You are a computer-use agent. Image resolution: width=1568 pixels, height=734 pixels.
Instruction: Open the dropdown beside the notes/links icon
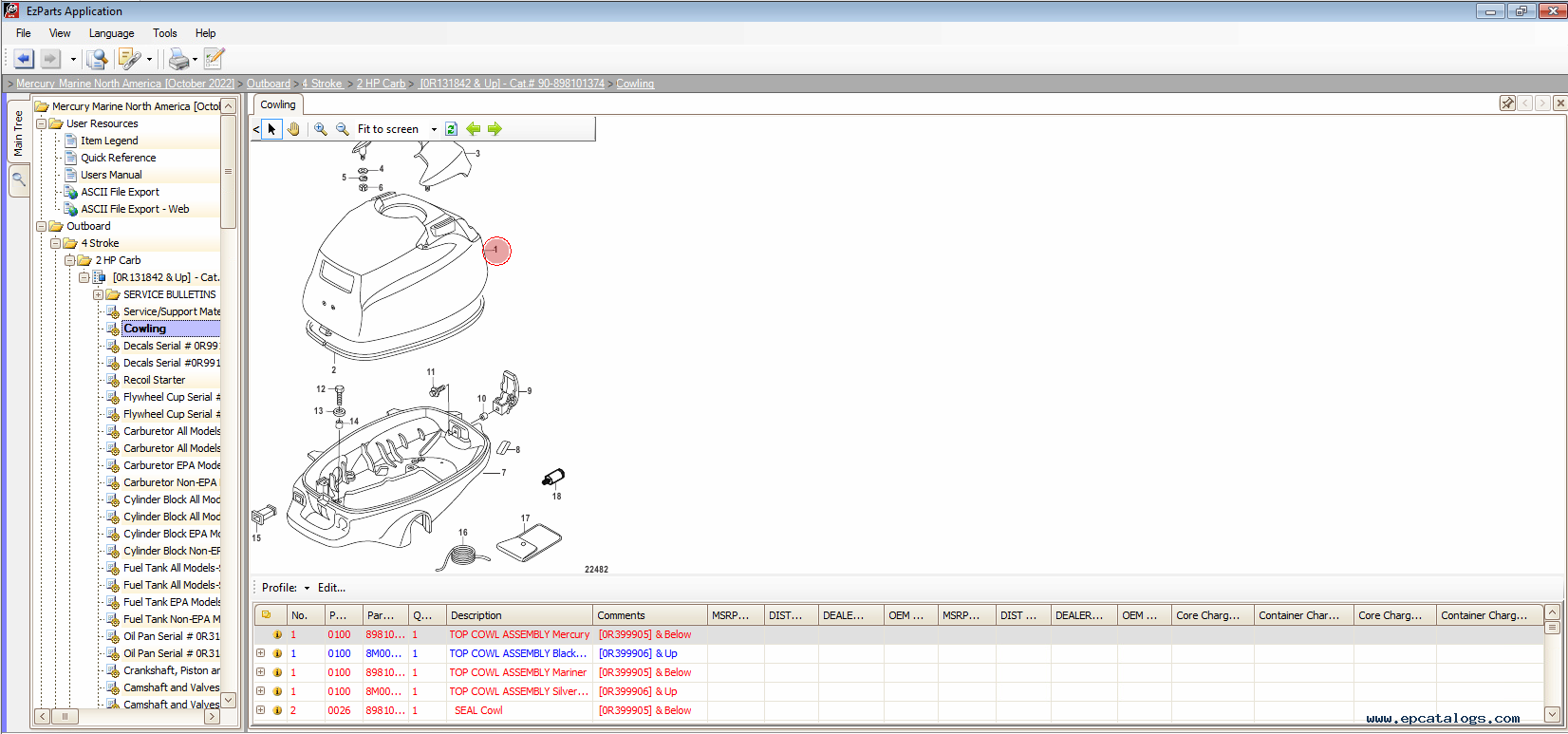pyautogui.click(x=149, y=60)
